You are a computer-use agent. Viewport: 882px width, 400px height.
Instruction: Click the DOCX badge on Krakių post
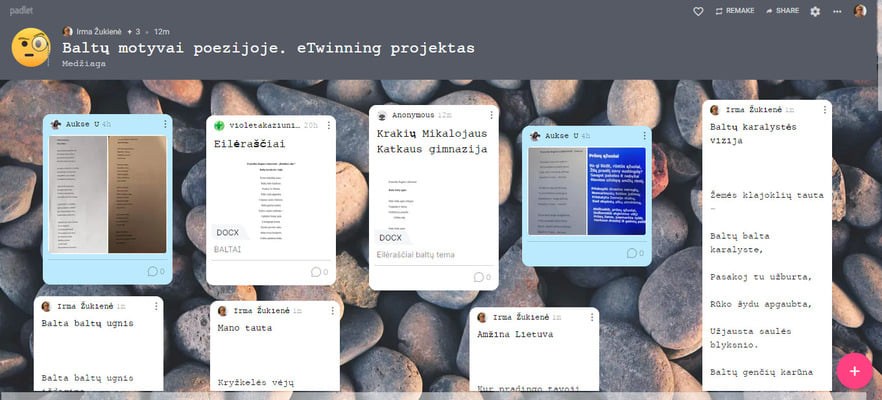[x=390, y=238]
